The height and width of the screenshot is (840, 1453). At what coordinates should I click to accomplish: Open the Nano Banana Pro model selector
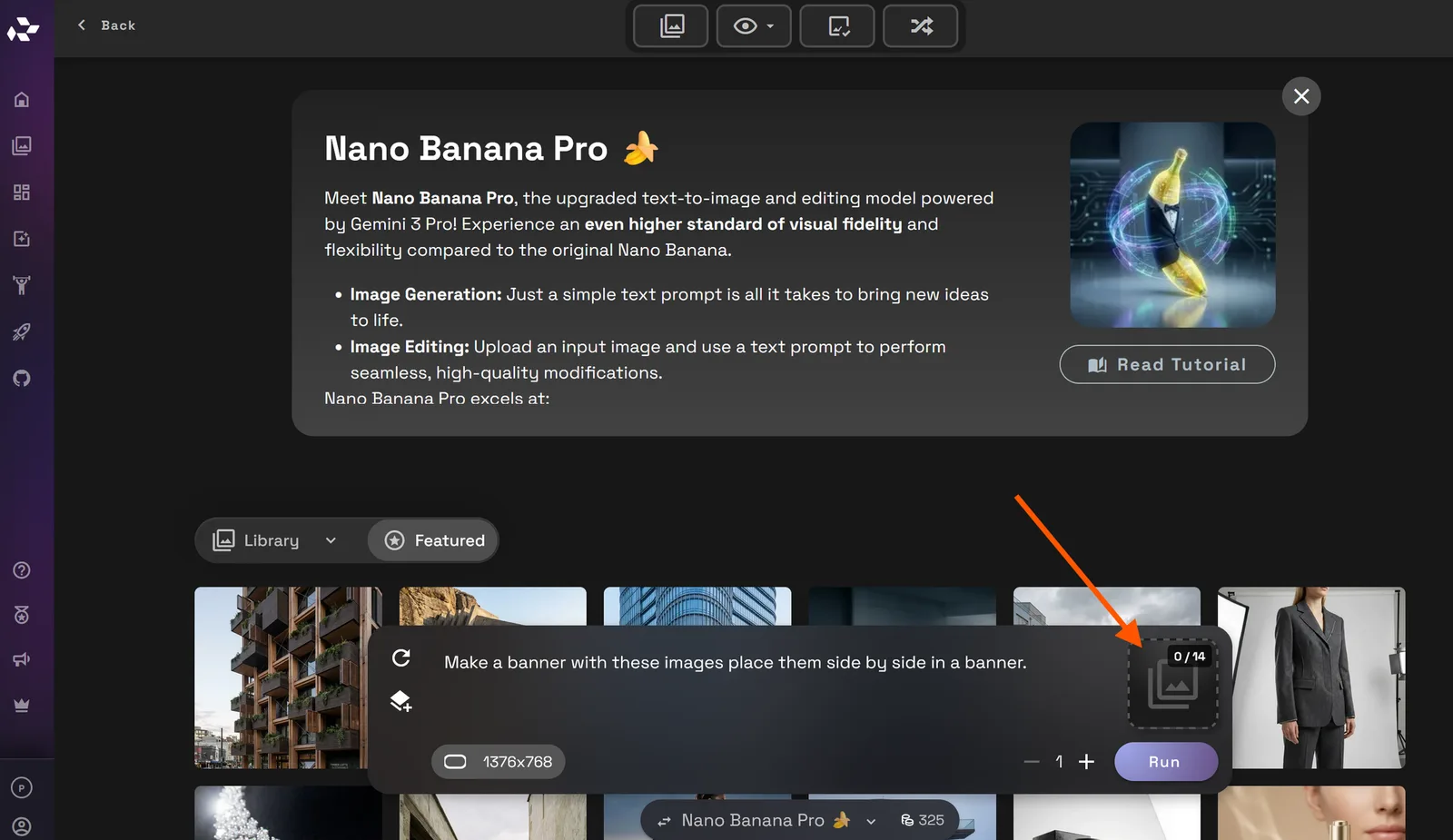coord(766,820)
